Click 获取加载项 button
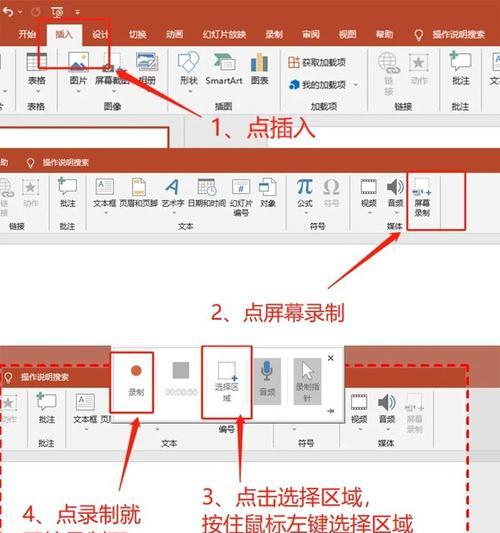500x533 pixels. pos(317,62)
